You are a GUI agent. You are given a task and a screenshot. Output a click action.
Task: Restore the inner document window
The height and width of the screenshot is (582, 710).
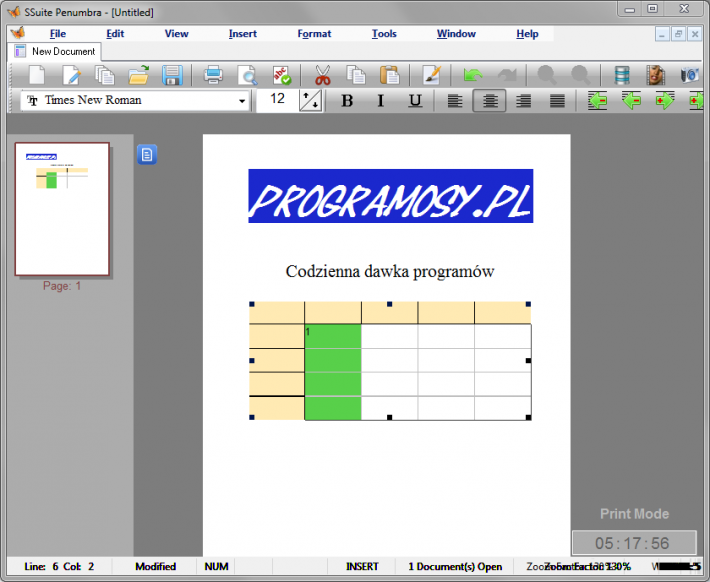pos(678,34)
